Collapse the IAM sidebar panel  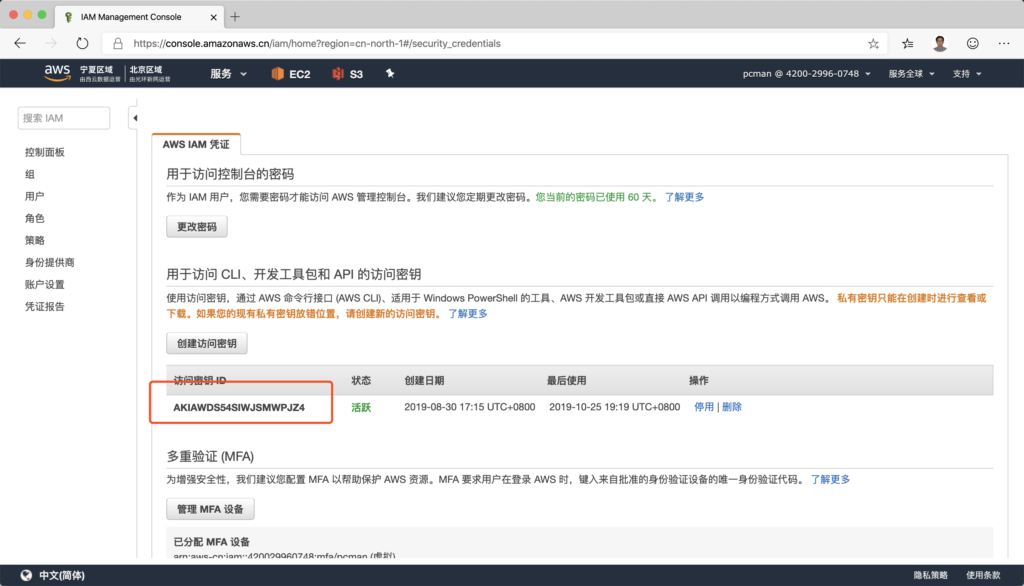tap(134, 119)
